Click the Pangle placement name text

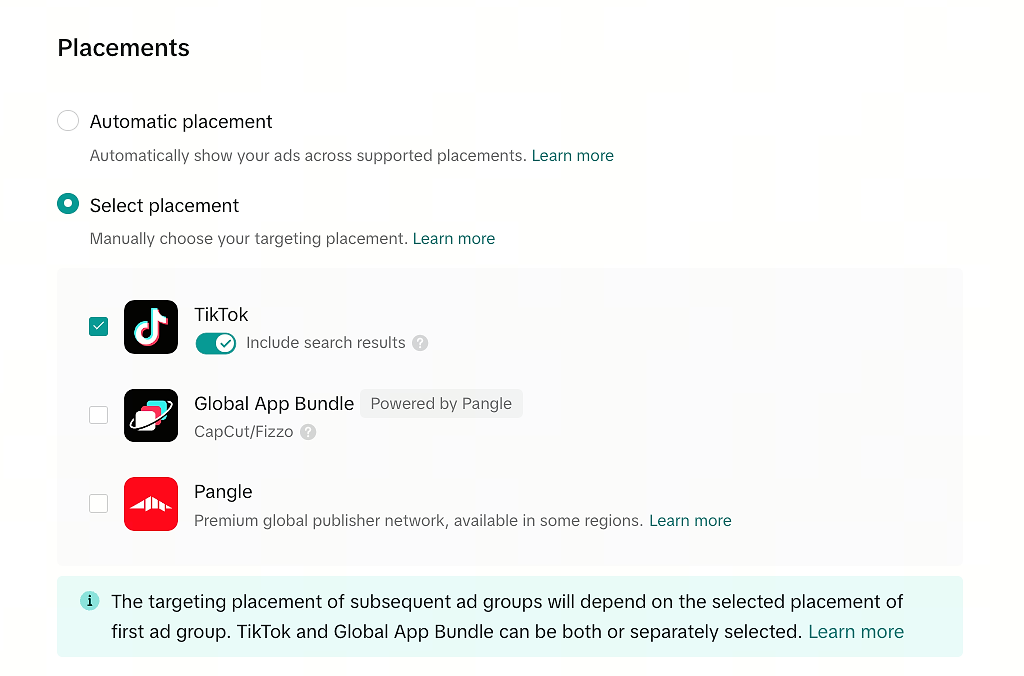[x=223, y=492]
